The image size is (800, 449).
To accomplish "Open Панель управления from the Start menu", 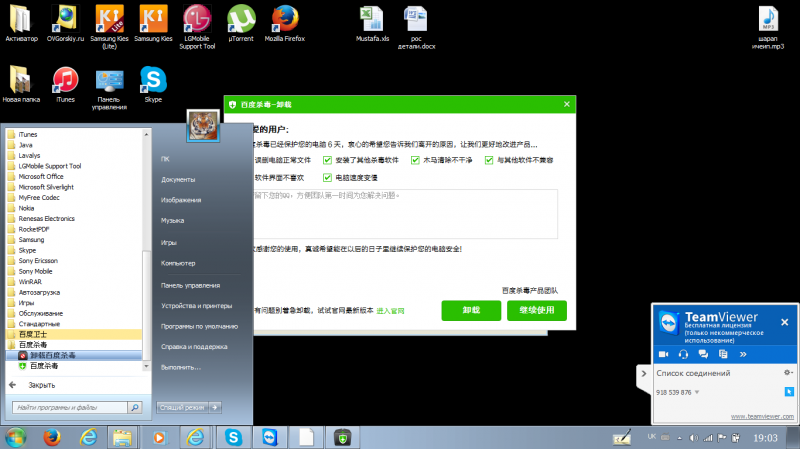I will 185,285.
